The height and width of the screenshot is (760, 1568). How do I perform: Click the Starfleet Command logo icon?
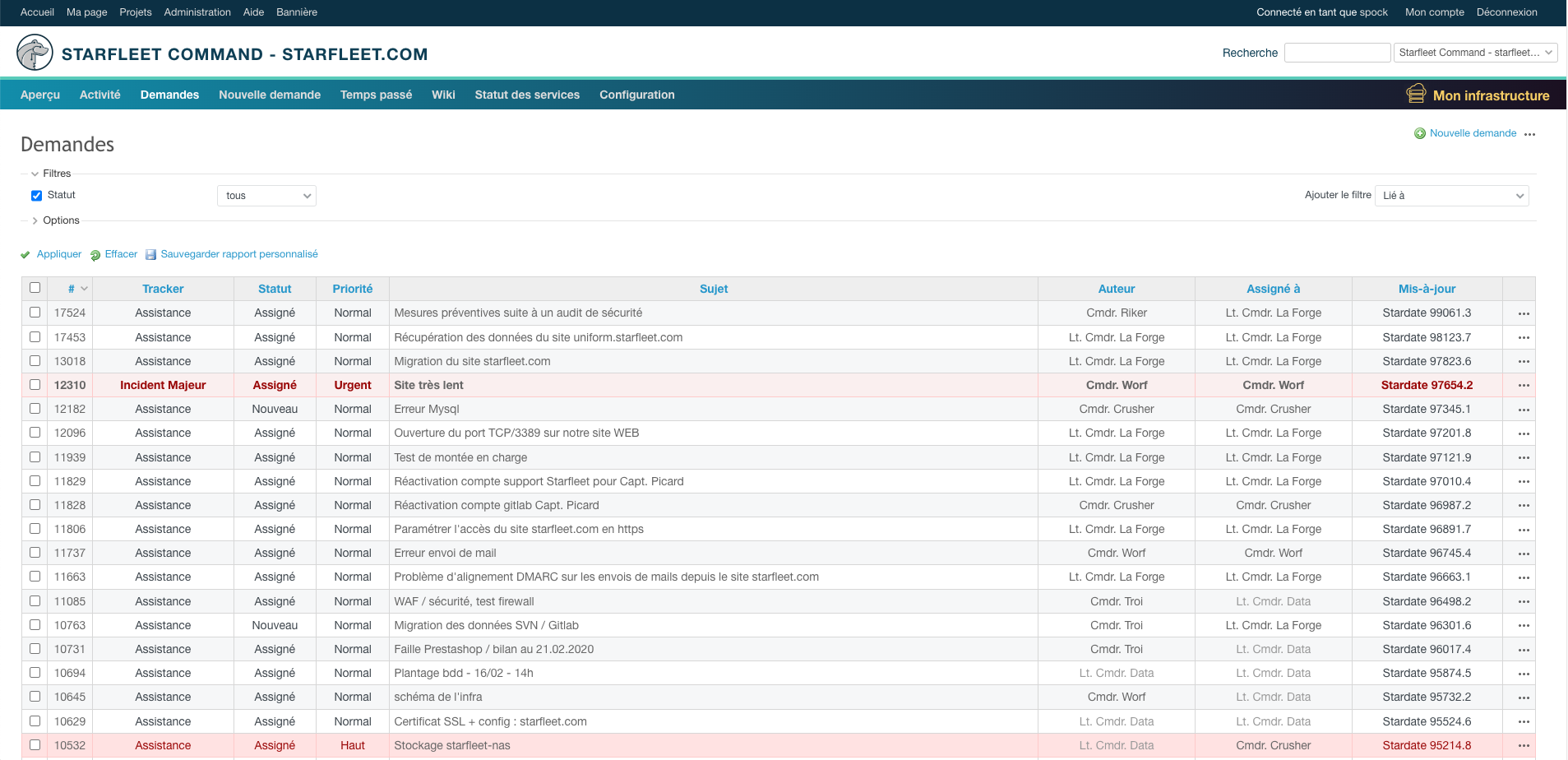pos(35,53)
